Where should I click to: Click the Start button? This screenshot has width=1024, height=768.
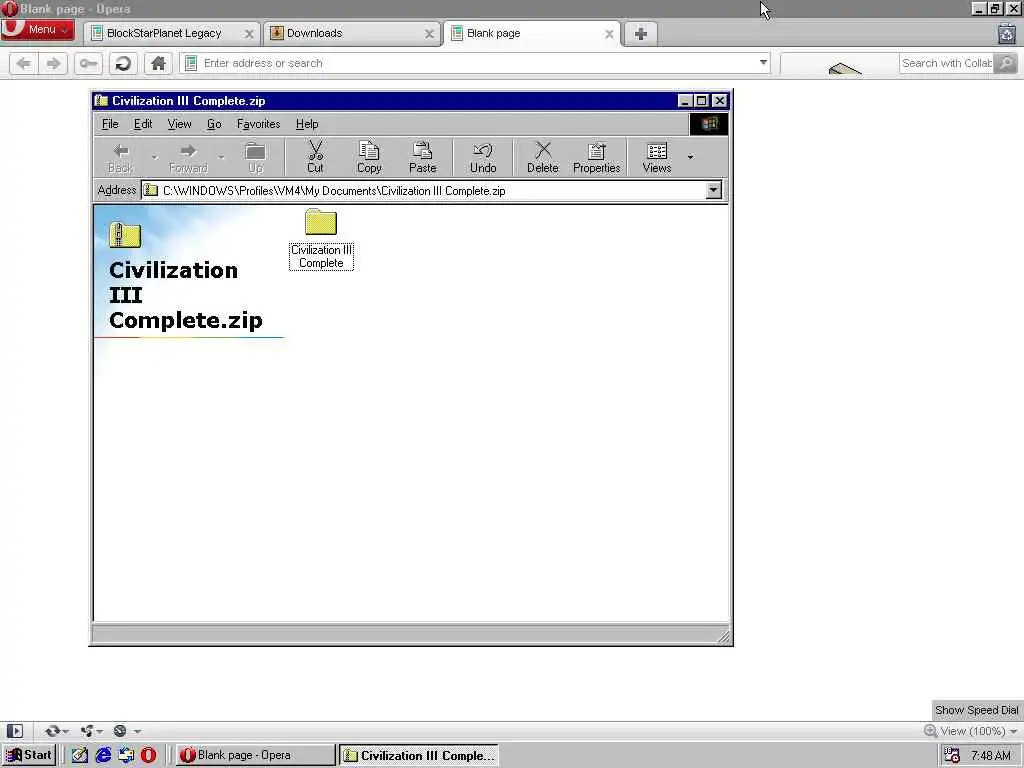pyautogui.click(x=29, y=755)
